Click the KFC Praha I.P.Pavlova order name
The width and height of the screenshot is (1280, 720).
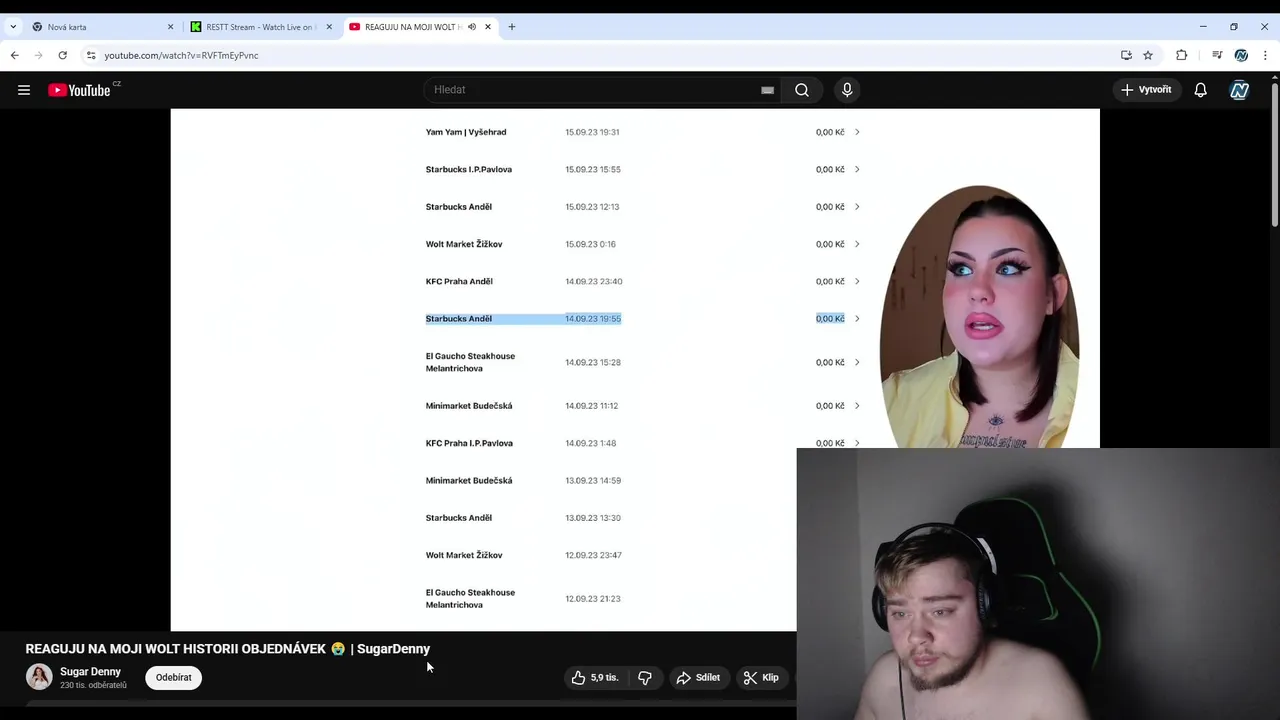click(469, 443)
